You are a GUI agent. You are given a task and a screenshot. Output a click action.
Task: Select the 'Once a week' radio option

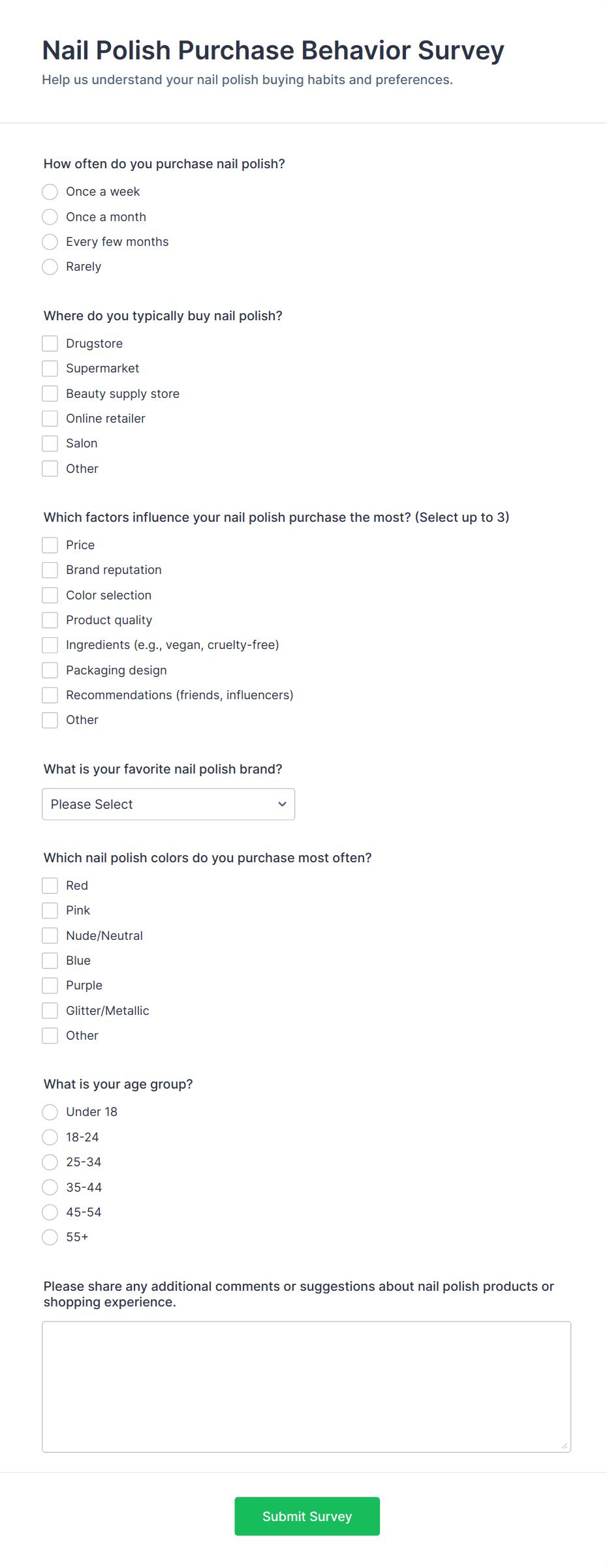point(50,192)
